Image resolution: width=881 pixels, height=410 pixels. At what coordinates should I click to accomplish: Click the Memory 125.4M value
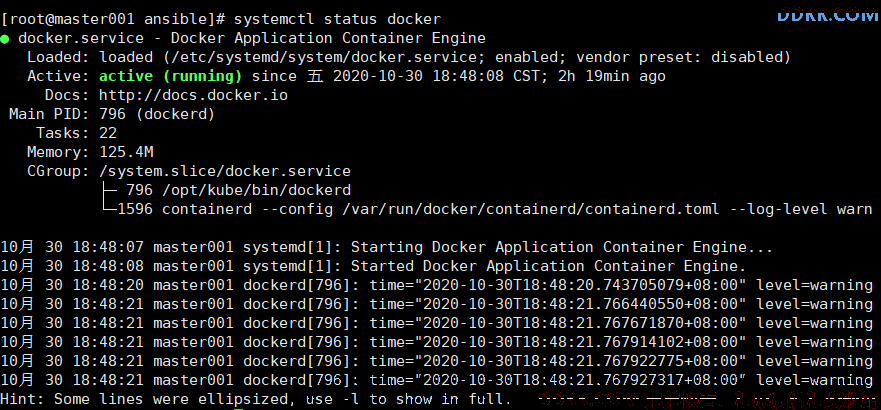click(126, 152)
